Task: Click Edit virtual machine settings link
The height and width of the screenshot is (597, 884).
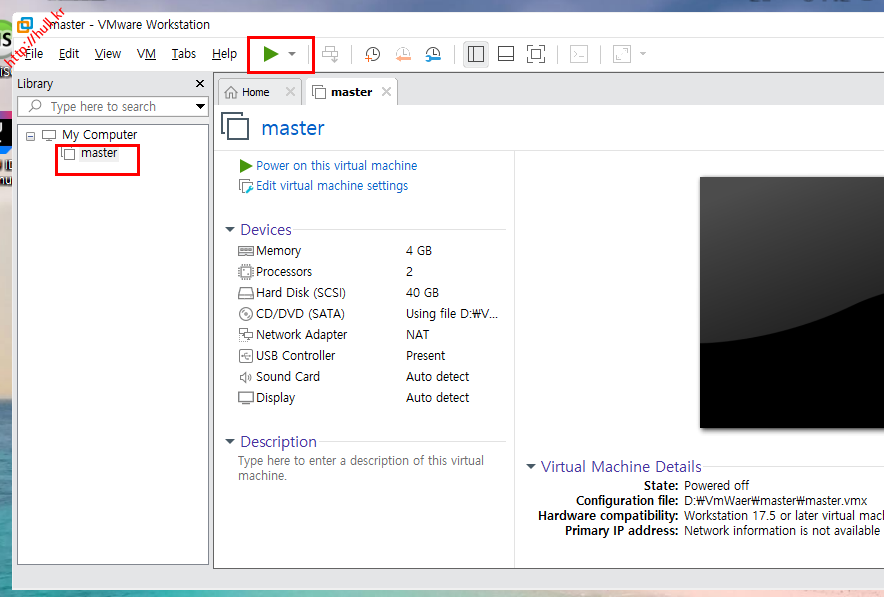Action: click(x=332, y=186)
